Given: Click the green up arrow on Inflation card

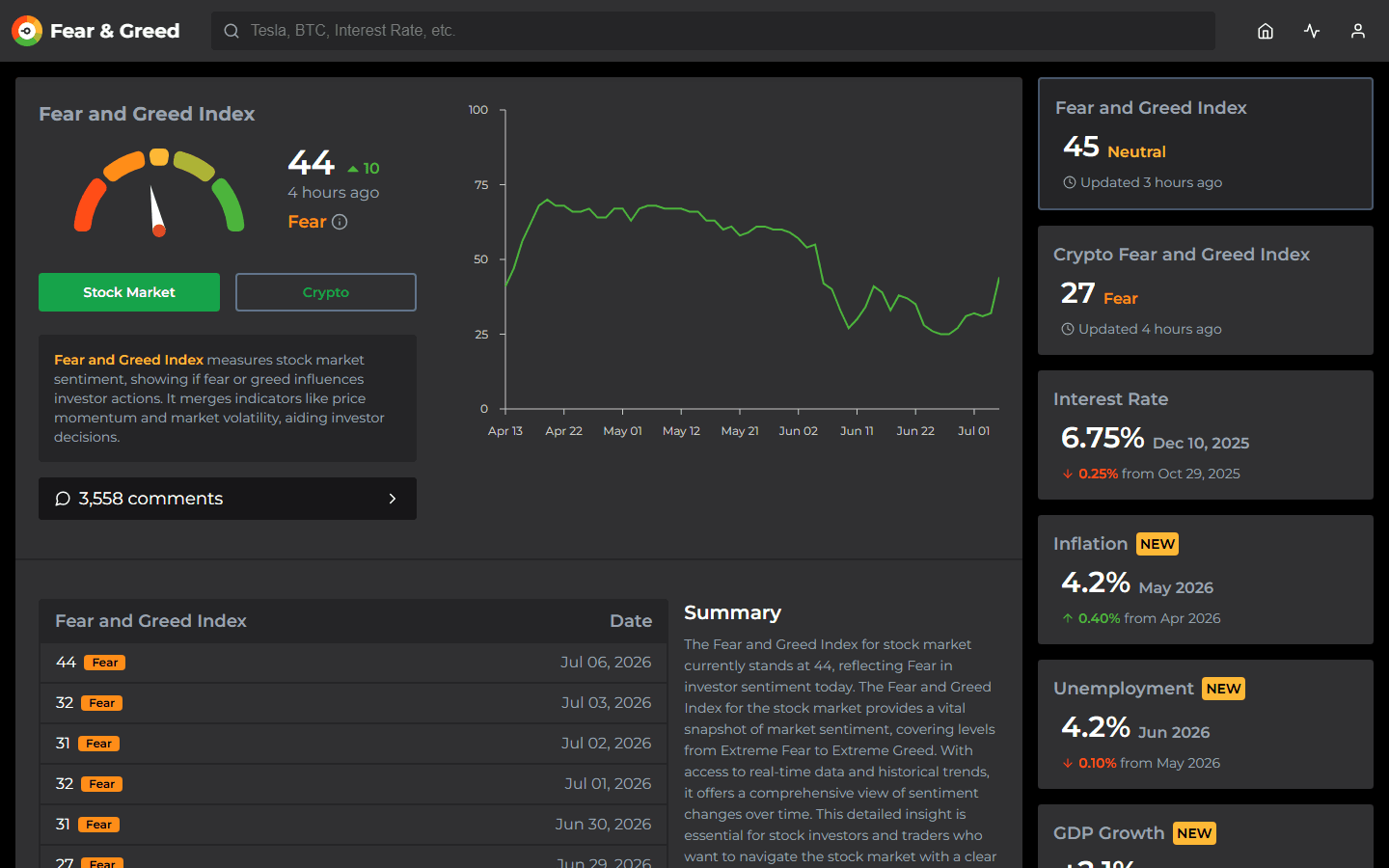Looking at the screenshot, I should point(1068,618).
